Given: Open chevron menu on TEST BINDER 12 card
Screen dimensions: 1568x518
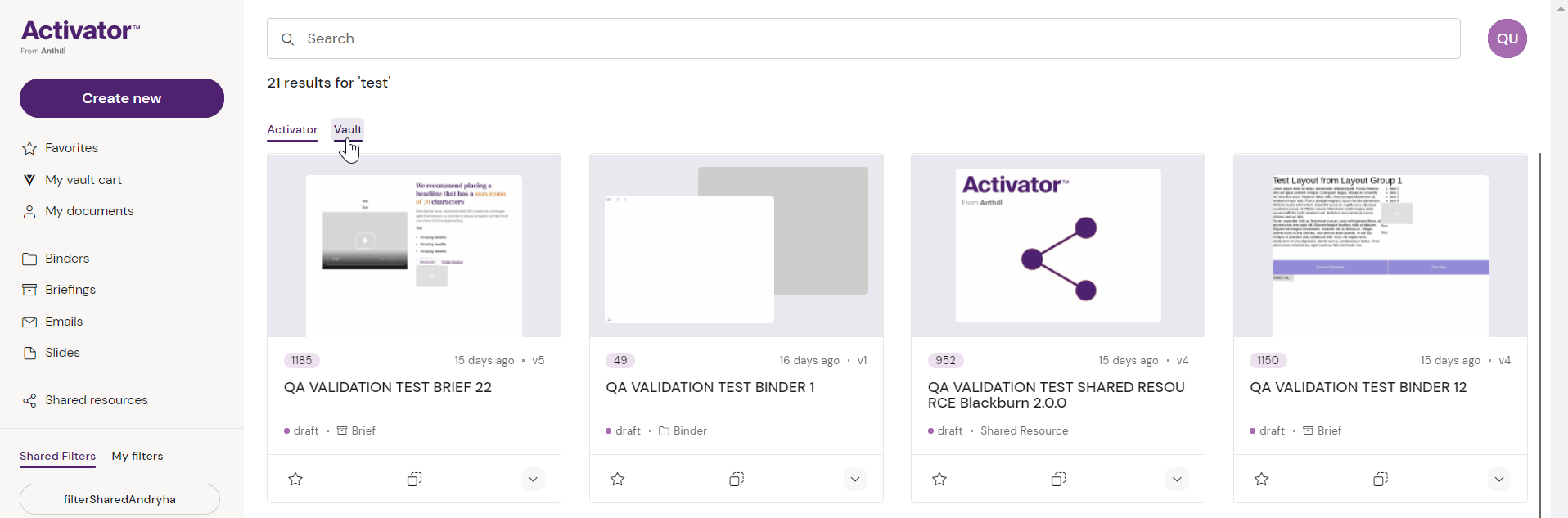Looking at the screenshot, I should pyautogui.click(x=1499, y=479).
